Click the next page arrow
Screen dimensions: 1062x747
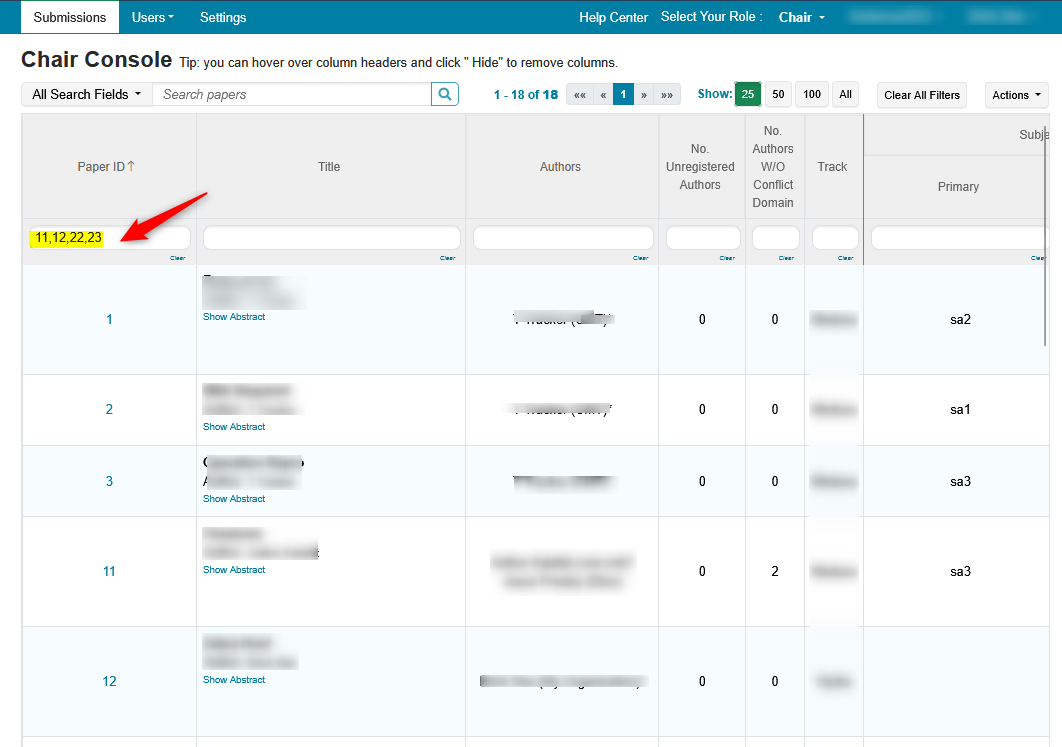tap(644, 95)
